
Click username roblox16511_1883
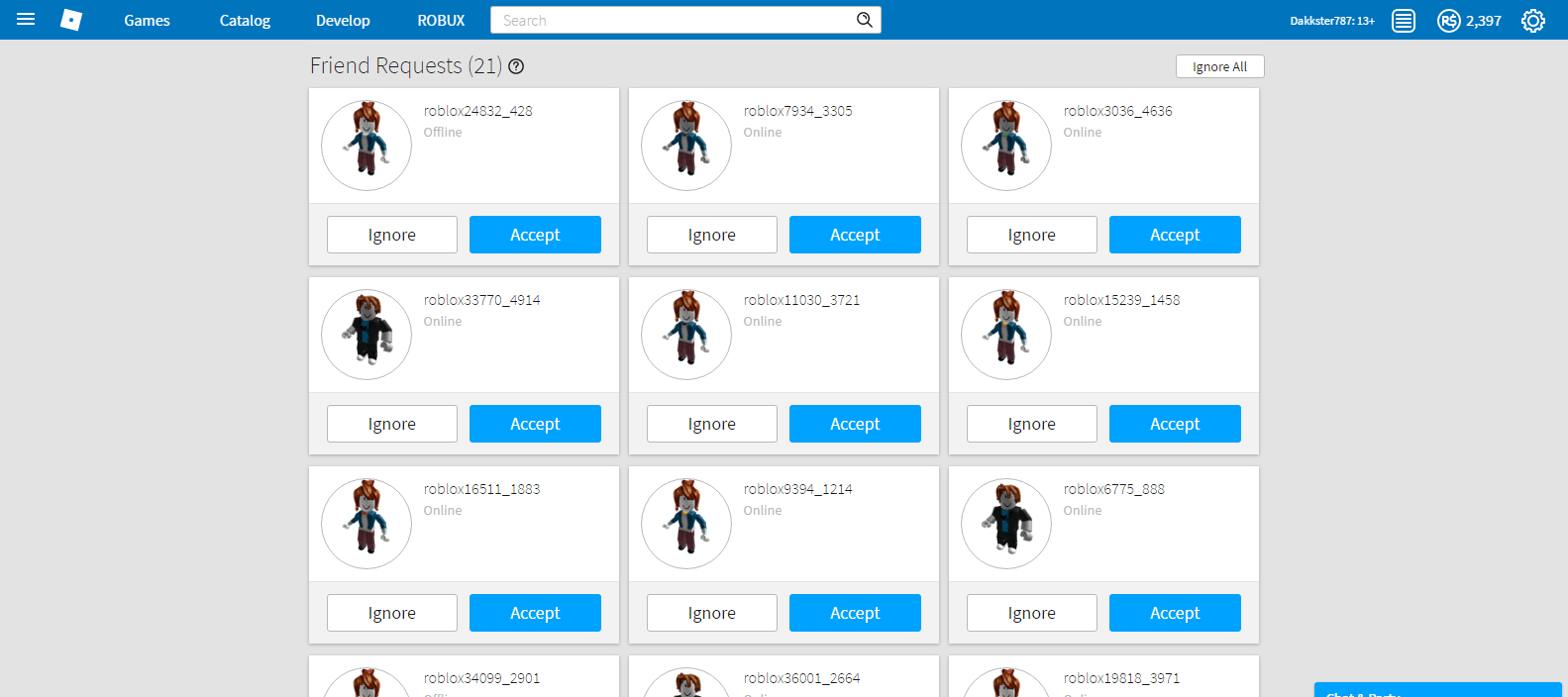pos(482,489)
